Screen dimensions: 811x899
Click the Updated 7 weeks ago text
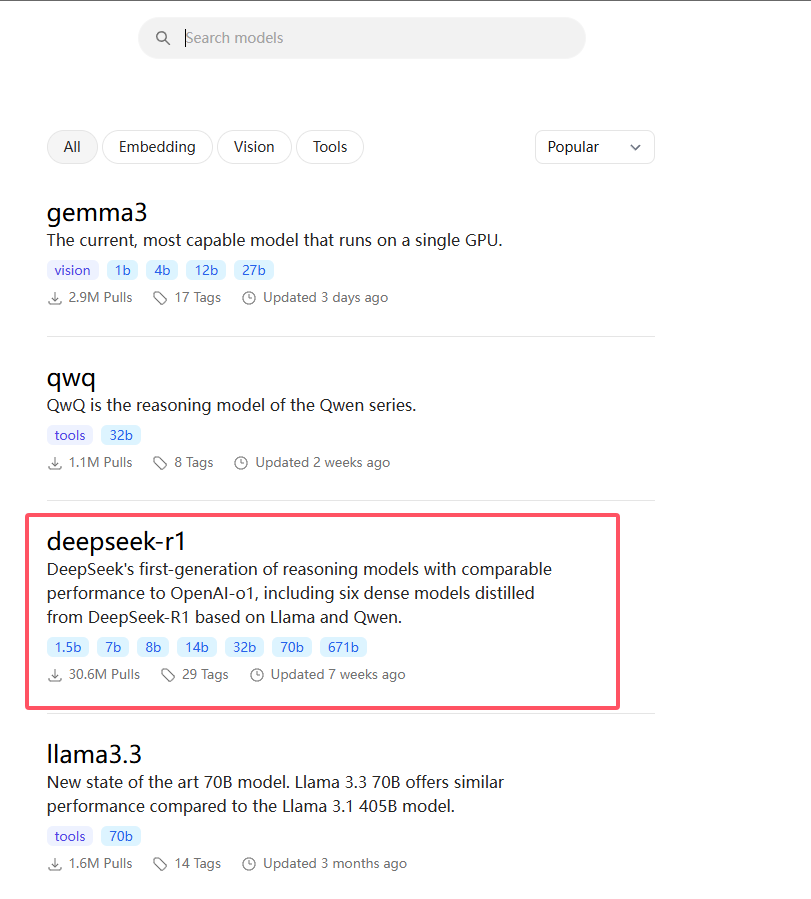tap(338, 674)
